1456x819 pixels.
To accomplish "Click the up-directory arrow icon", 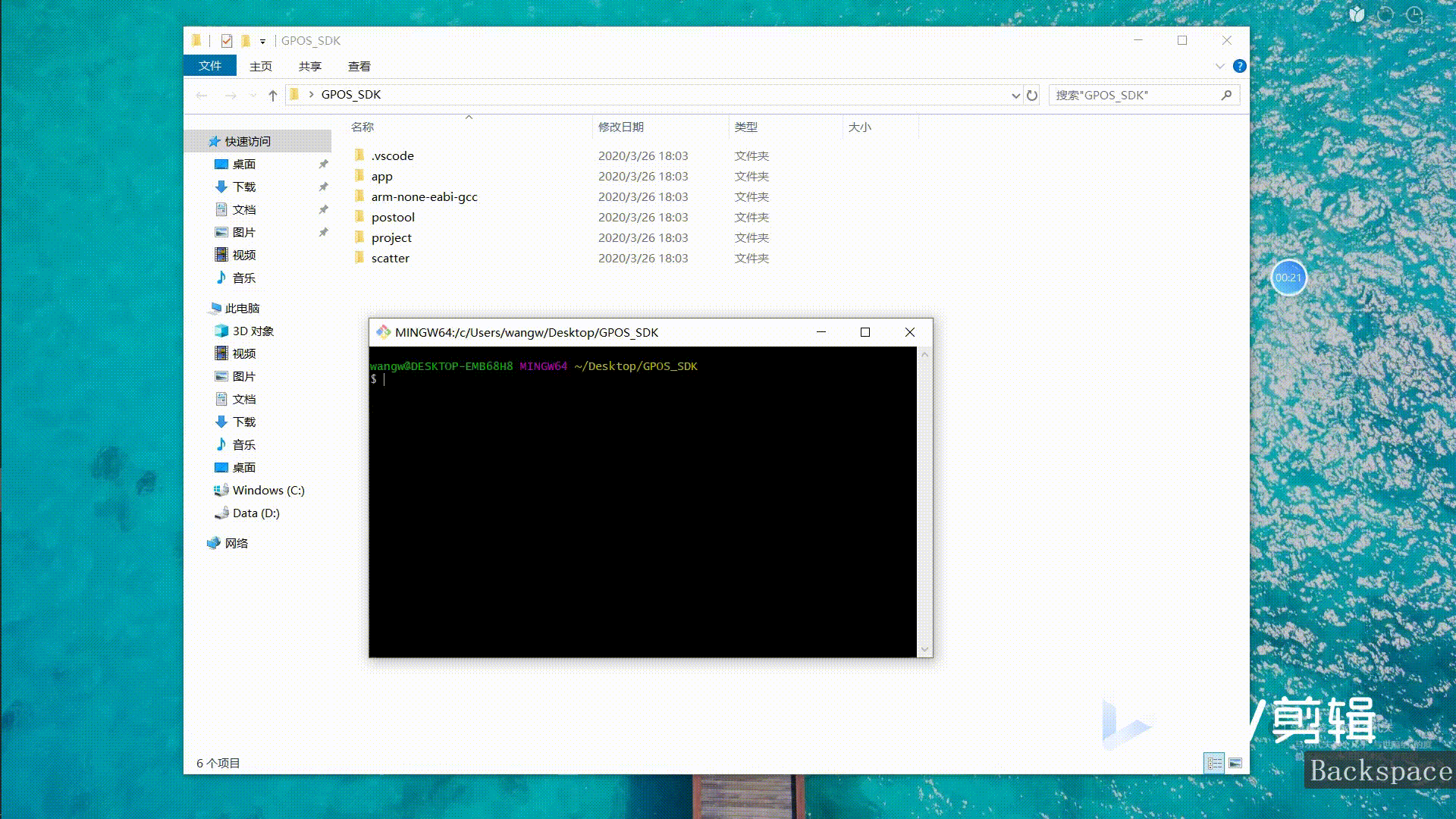I will pyautogui.click(x=273, y=96).
